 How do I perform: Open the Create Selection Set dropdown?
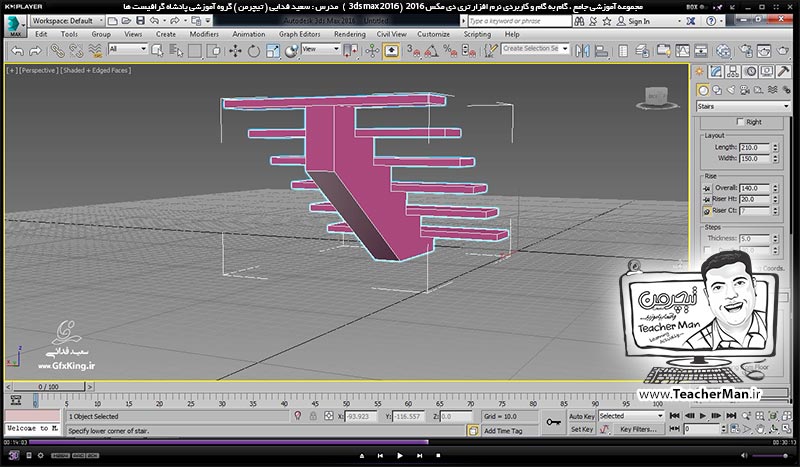[x=535, y=48]
